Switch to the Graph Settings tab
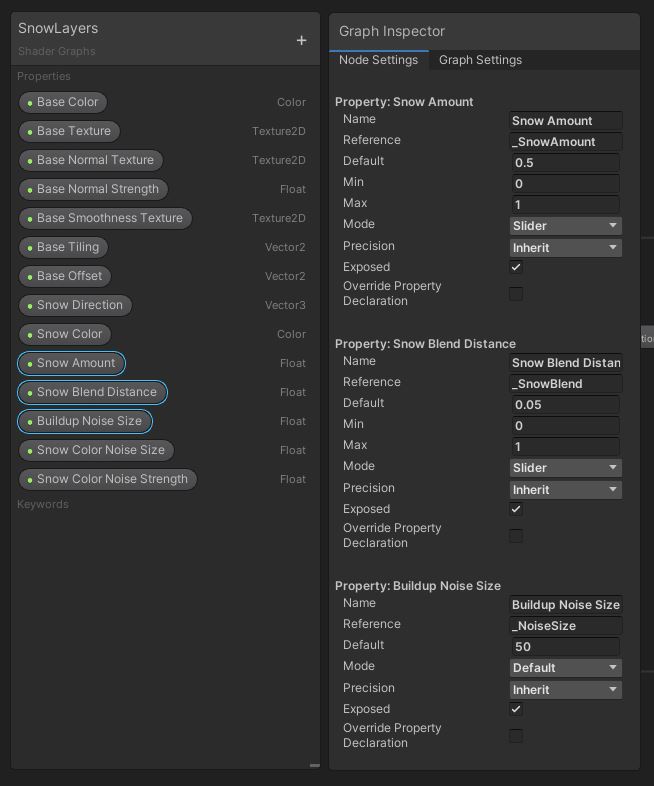The width and height of the screenshot is (654, 786). (480, 60)
